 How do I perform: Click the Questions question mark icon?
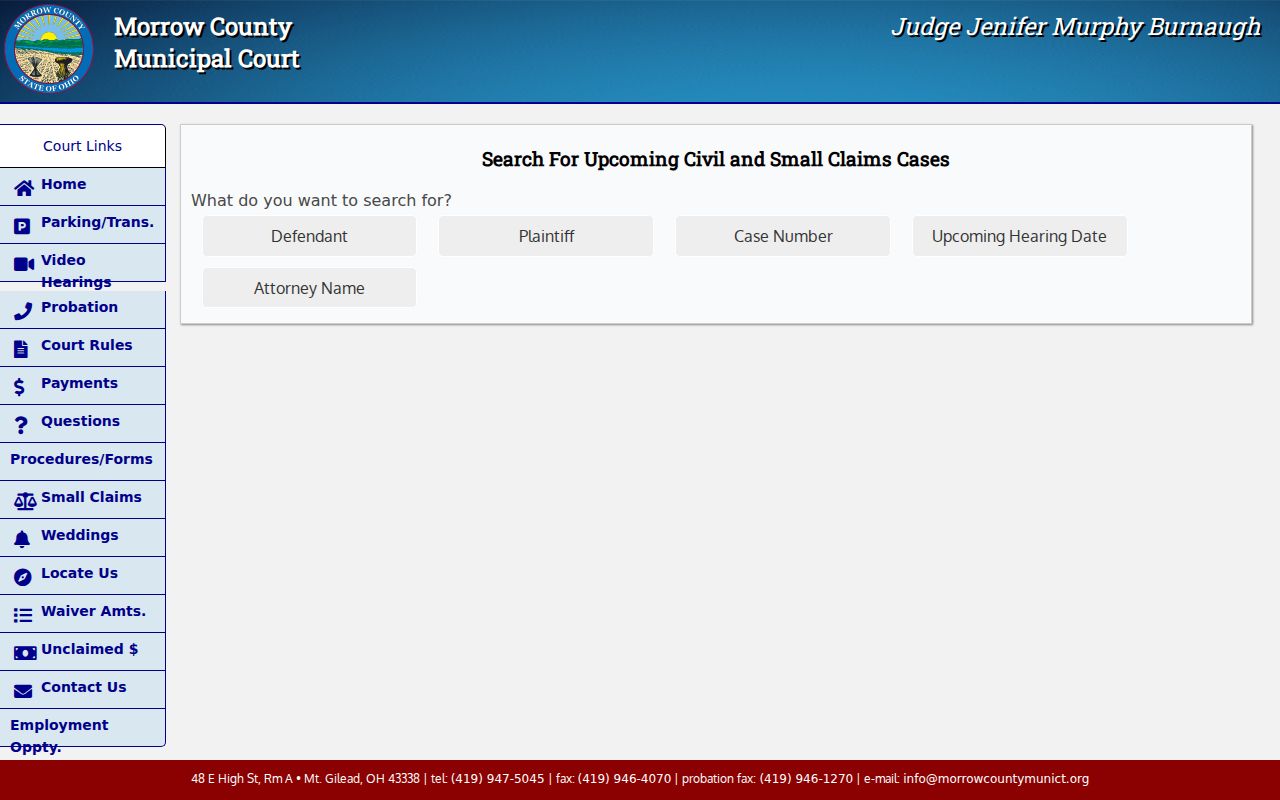(21, 425)
